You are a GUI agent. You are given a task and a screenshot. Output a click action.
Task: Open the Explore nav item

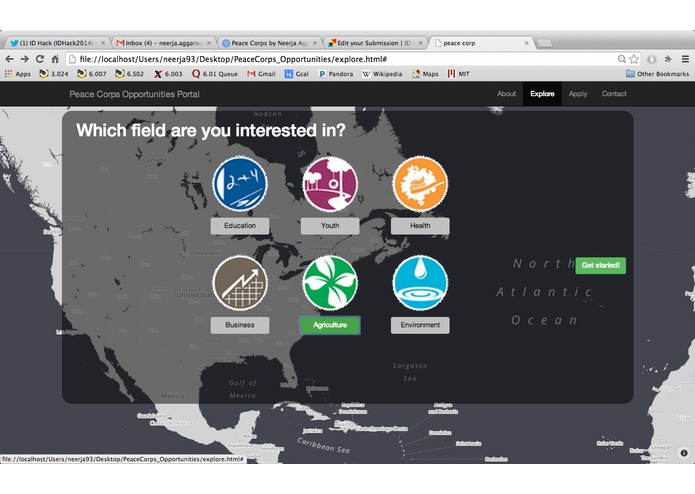pos(542,94)
